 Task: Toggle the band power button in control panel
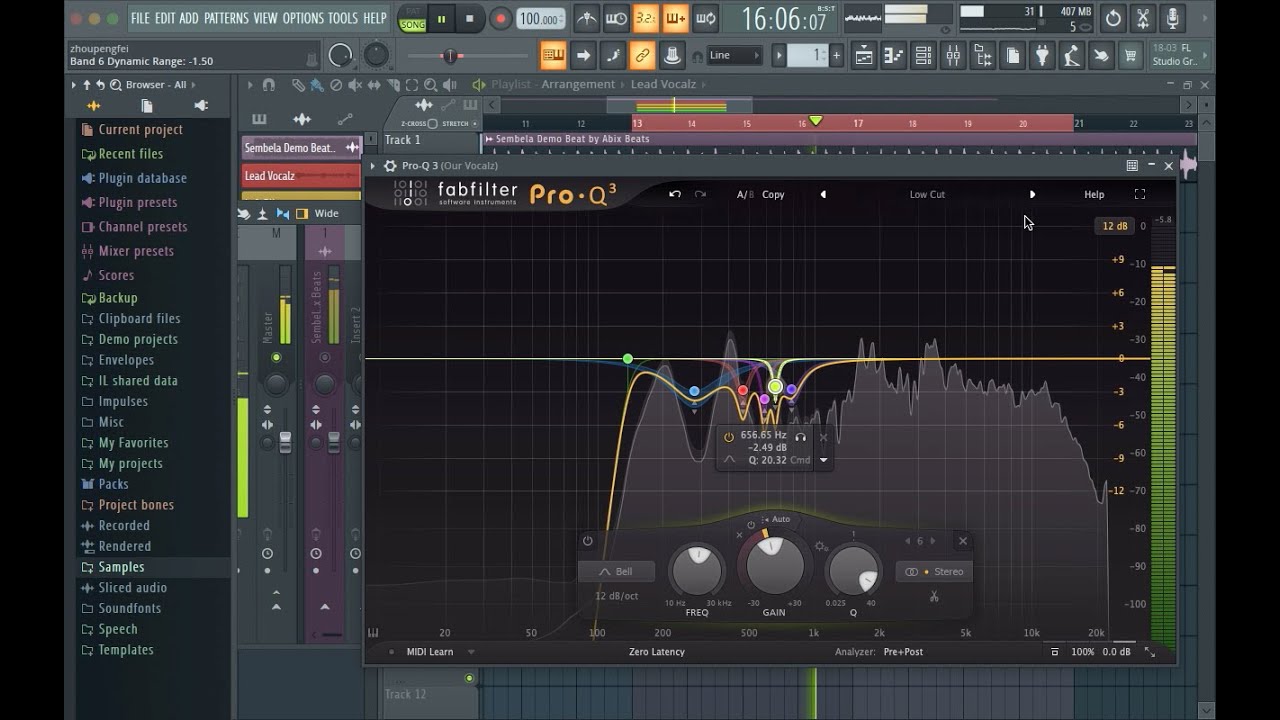click(x=587, y=541)
